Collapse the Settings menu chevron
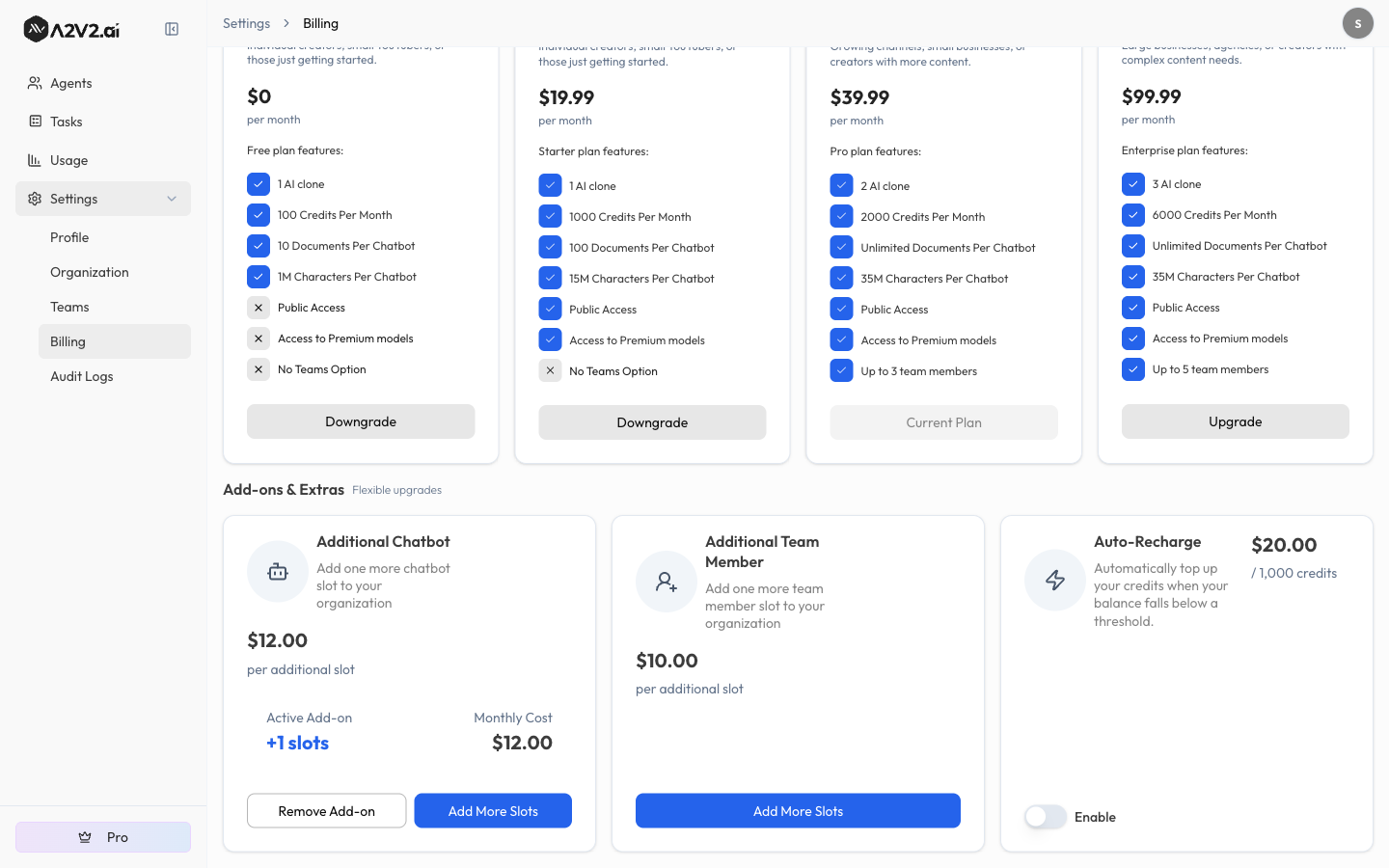The width and height of the screenshot is (1389, 868). 172,199
